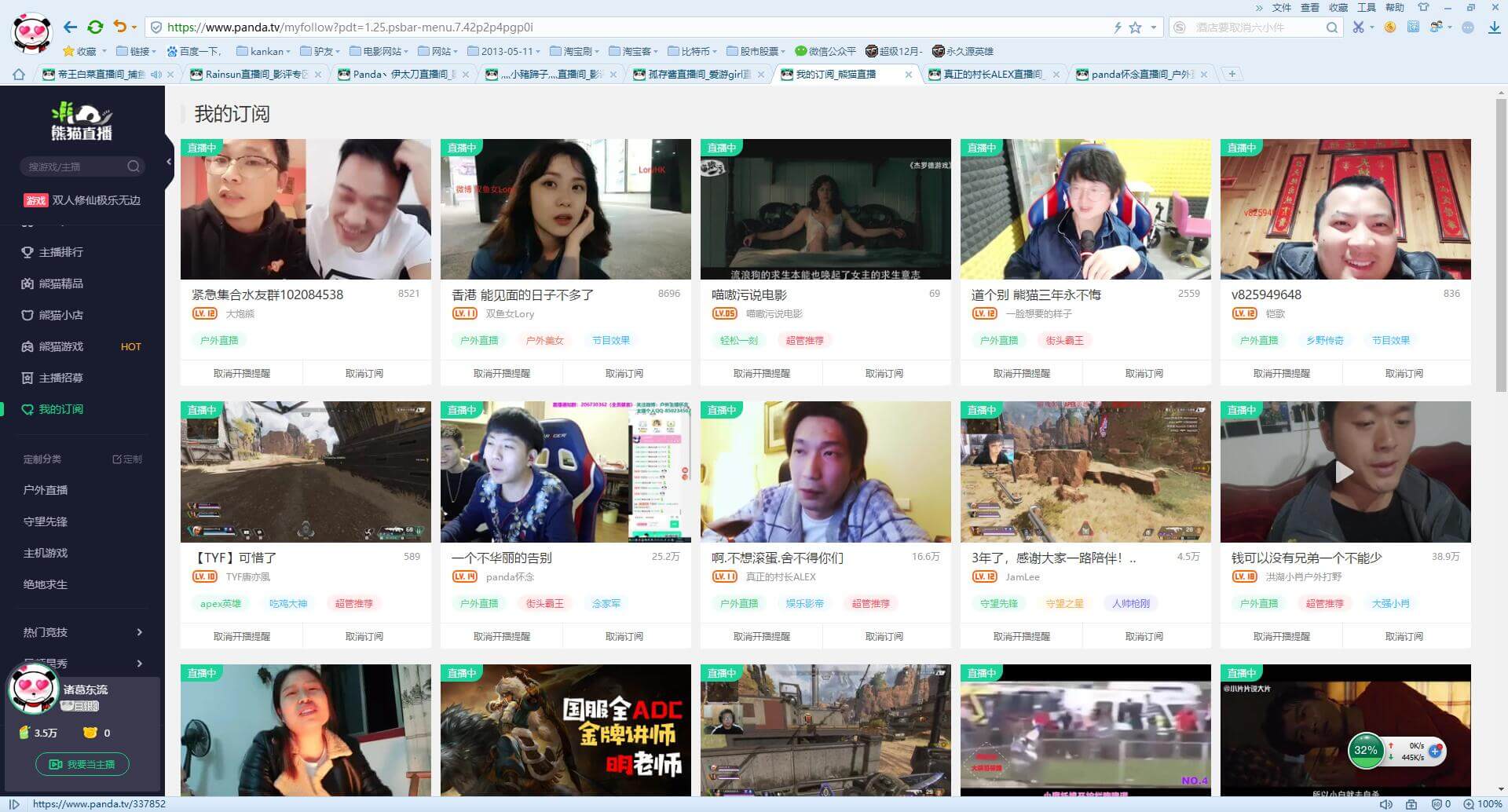
Task: Open the 电影网站 bookmark folder dropdown
Action: pyautogui.click(x=382, y=51)
